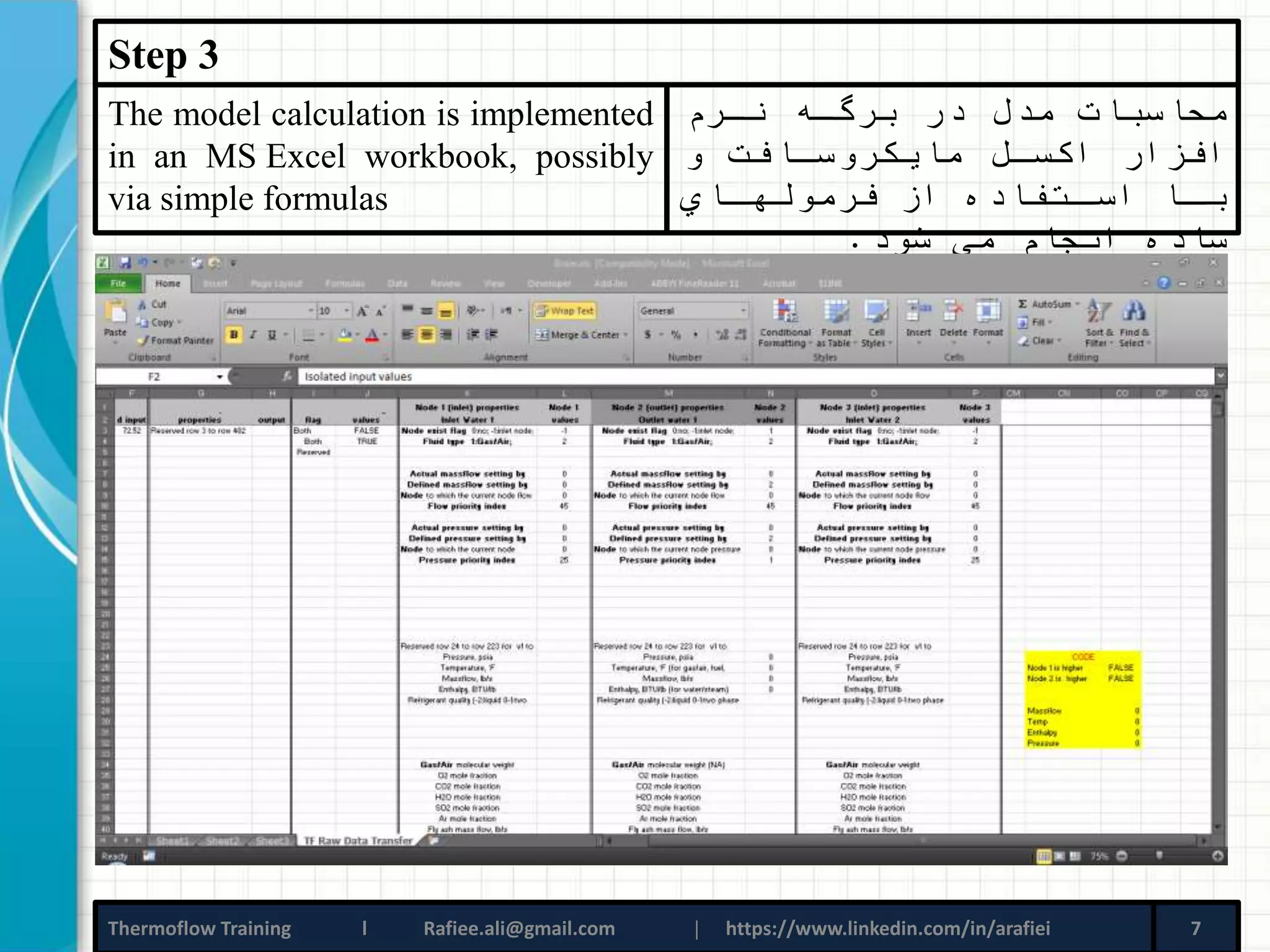Switch to the Data ribbon tab
Screen dimensions: 1270x952
pyautogui.click(x=397, y=283)
